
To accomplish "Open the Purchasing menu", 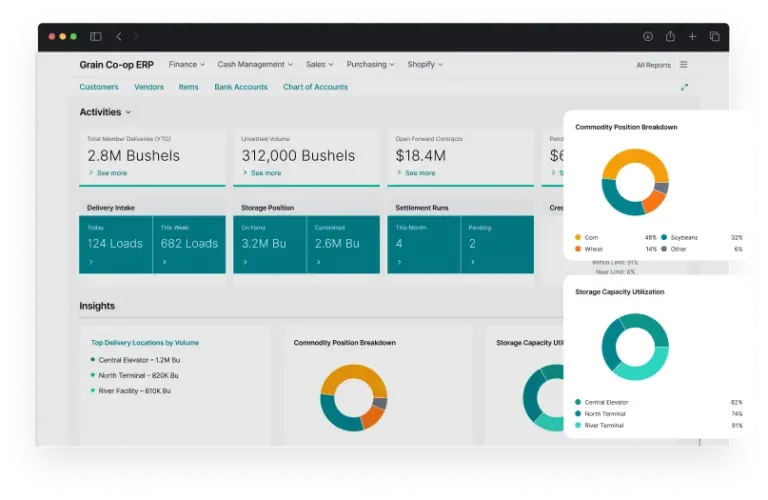I will (370, 65).
